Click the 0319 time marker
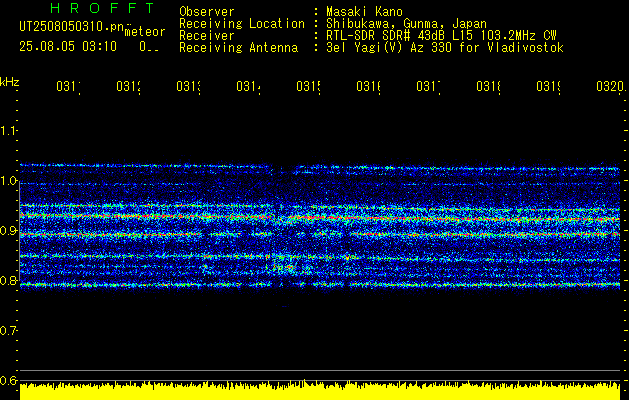This screenshot has width=629, height=400. [549, 86]
